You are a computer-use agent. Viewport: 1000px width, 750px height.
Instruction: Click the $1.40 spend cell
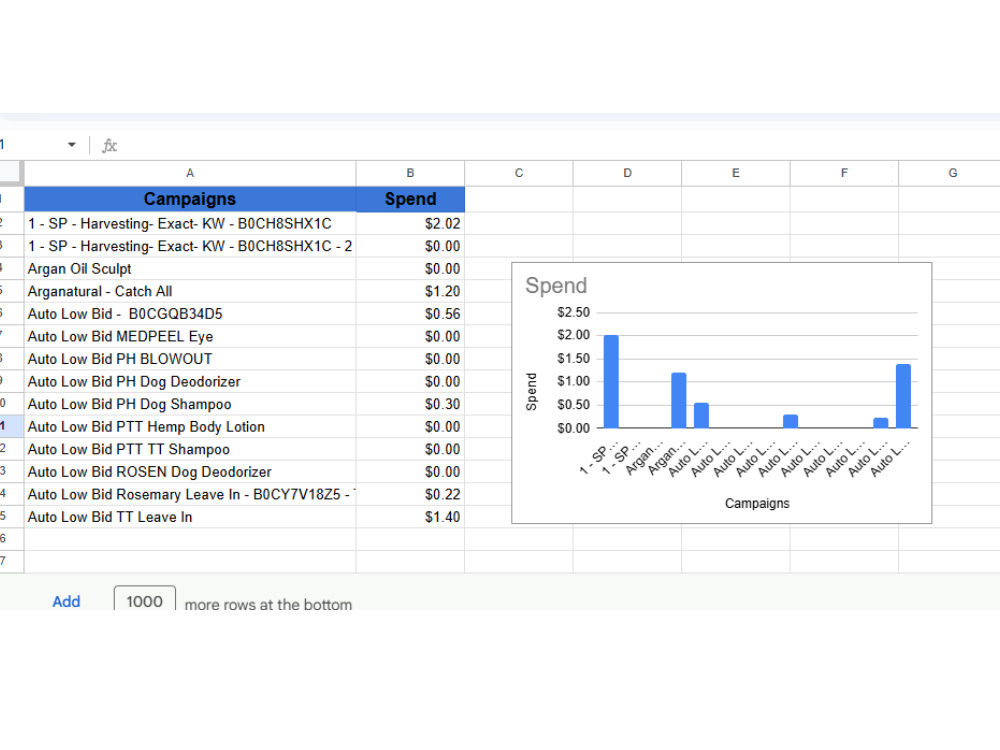point(410,517)
